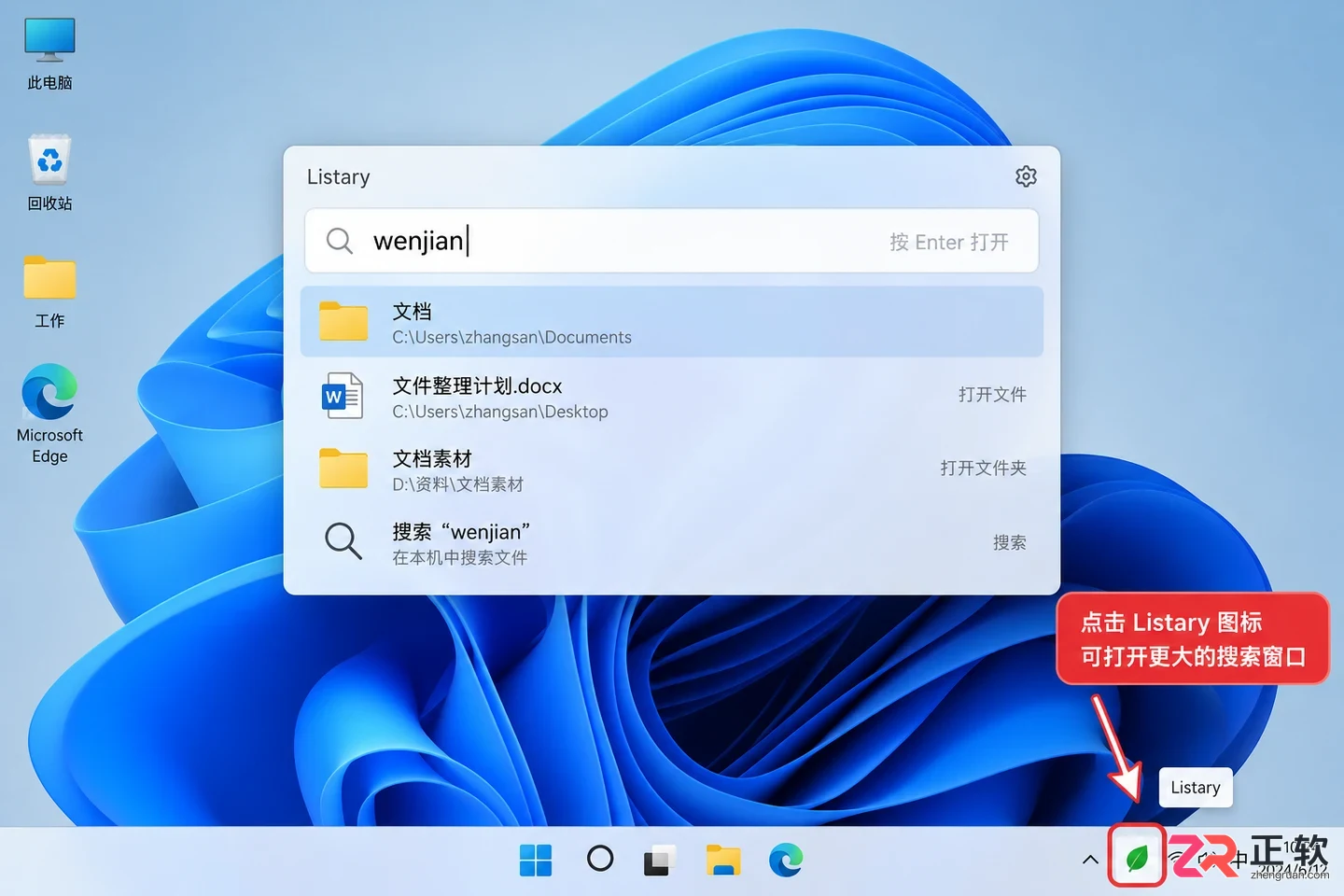The height and width of the screenshot is (896, 1344).
Task: Launch Edge from taskbar
Action: click(786, 860)
